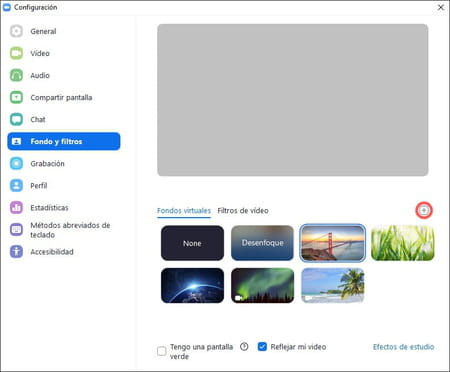Open Audio headphones icon settings

coord(16,75)
